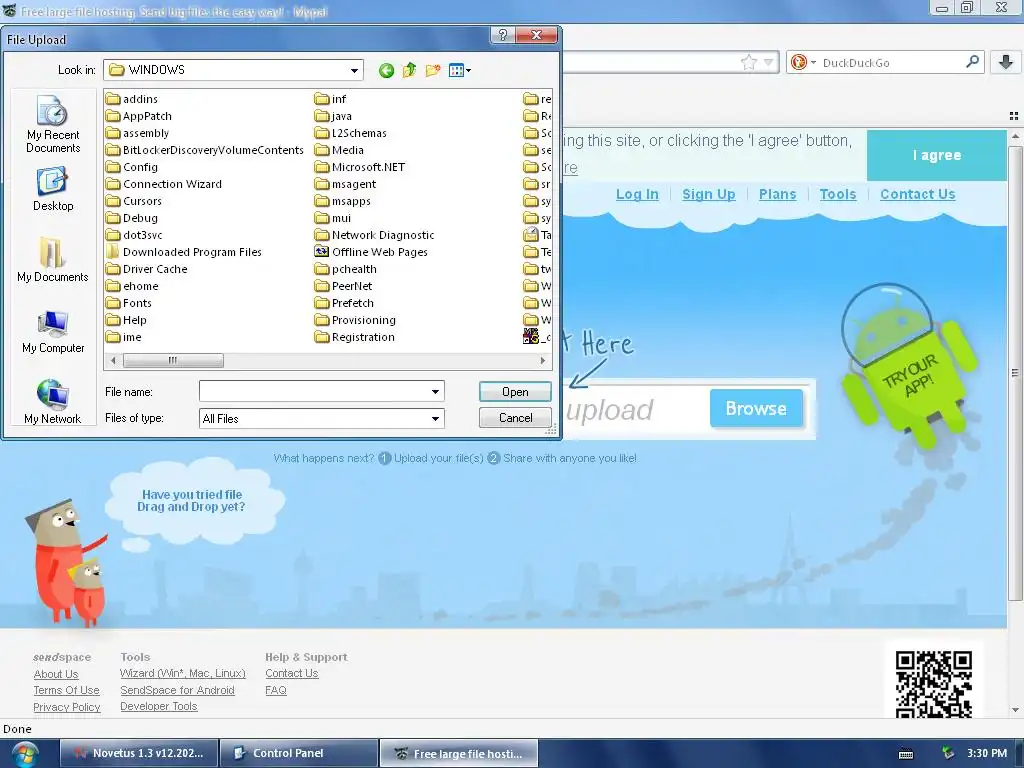Select My Documents in the places bar
The width and height of the screenshot is (1024, 768).
pyautogui.click(x=53, y=259)
